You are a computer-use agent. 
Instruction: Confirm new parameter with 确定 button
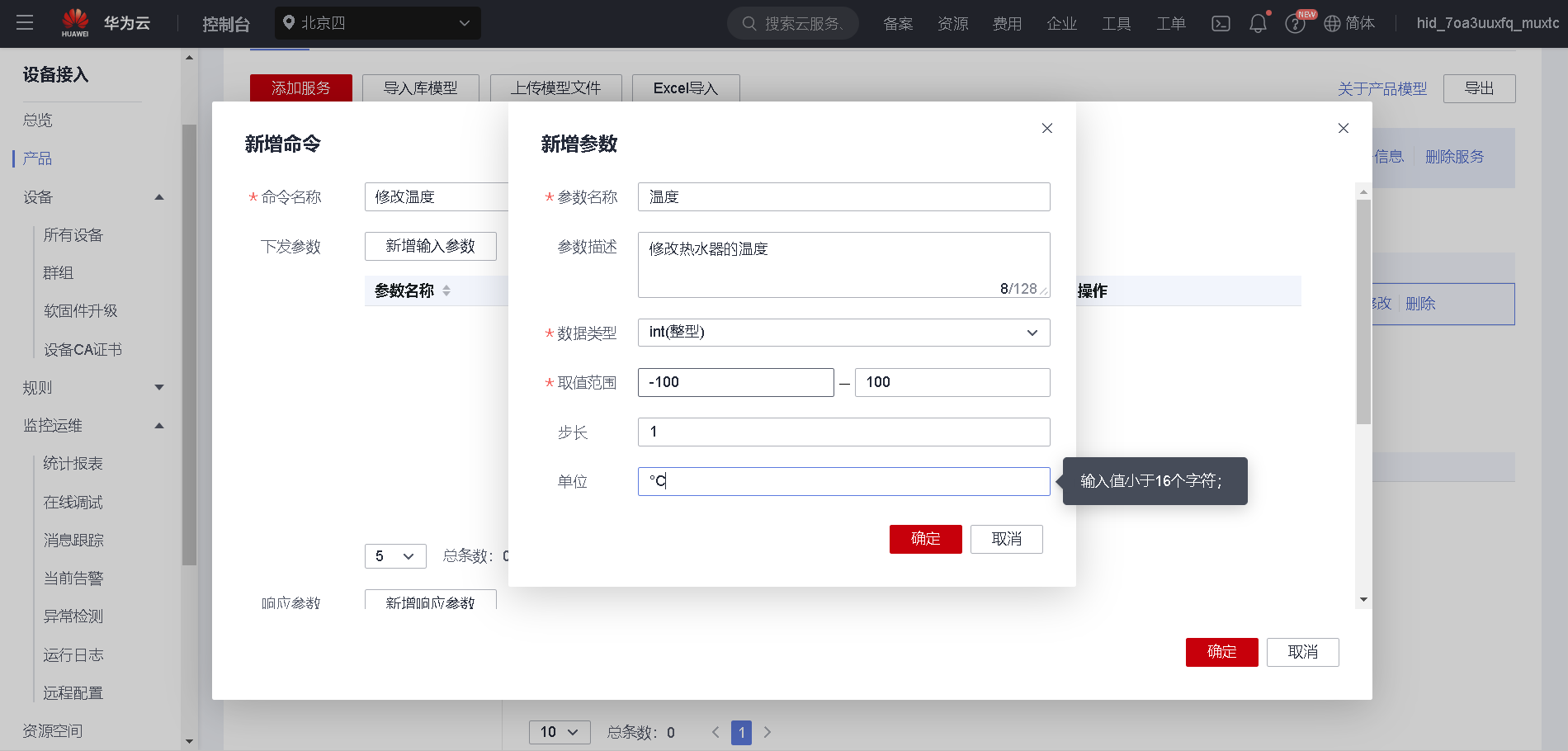pyautogui.click(x=926, y=539)
